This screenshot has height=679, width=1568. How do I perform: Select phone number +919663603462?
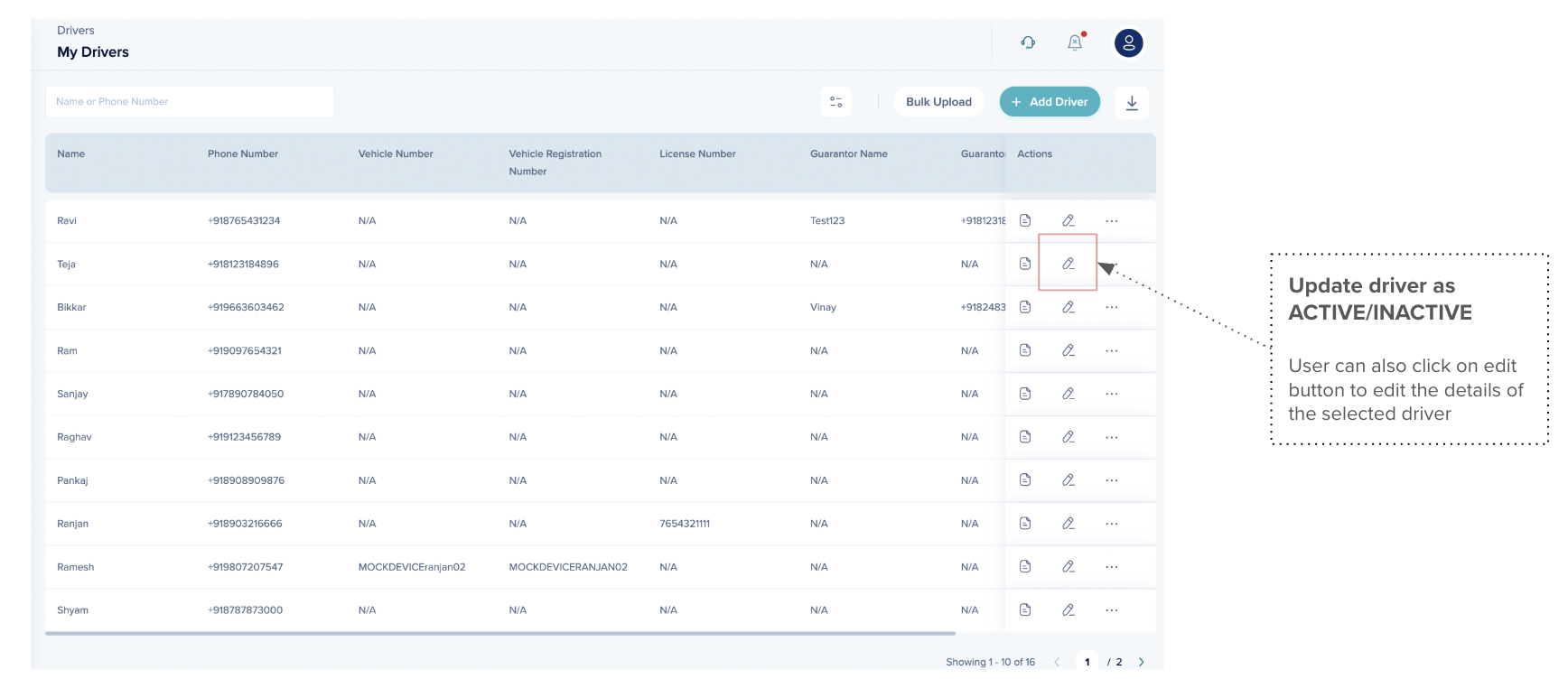coord(246,308)
